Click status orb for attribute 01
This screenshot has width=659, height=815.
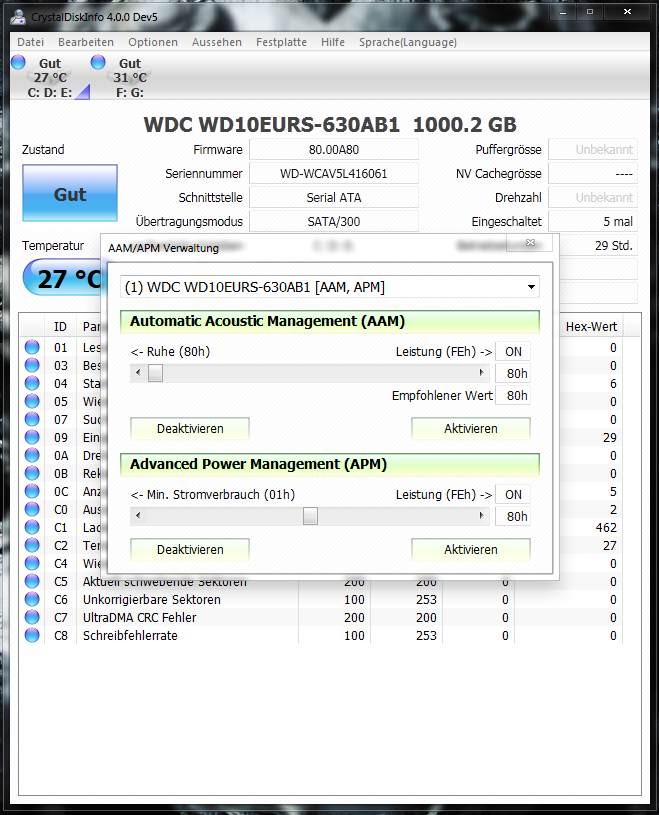pyautogui.click(x=32, y=347)
